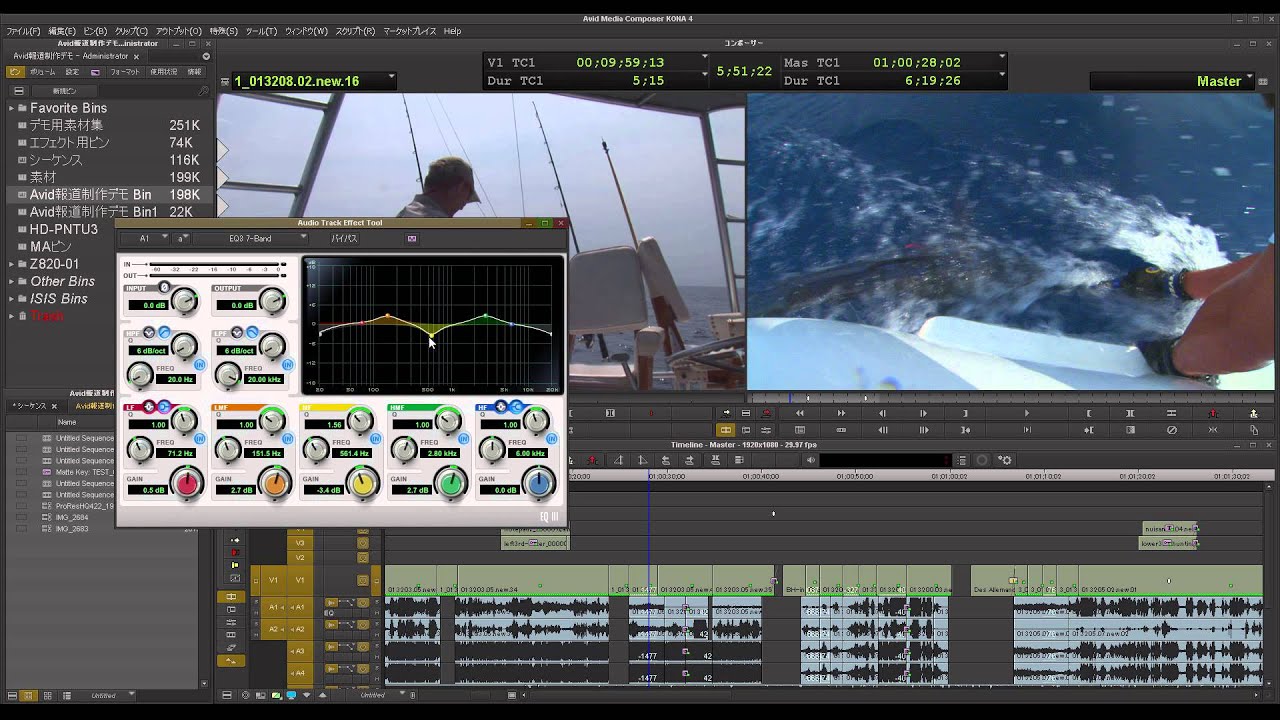The width and height of the screenshot is (1280, 720).
Task: Open the Help menu
Action: click(x=452, y=32)
